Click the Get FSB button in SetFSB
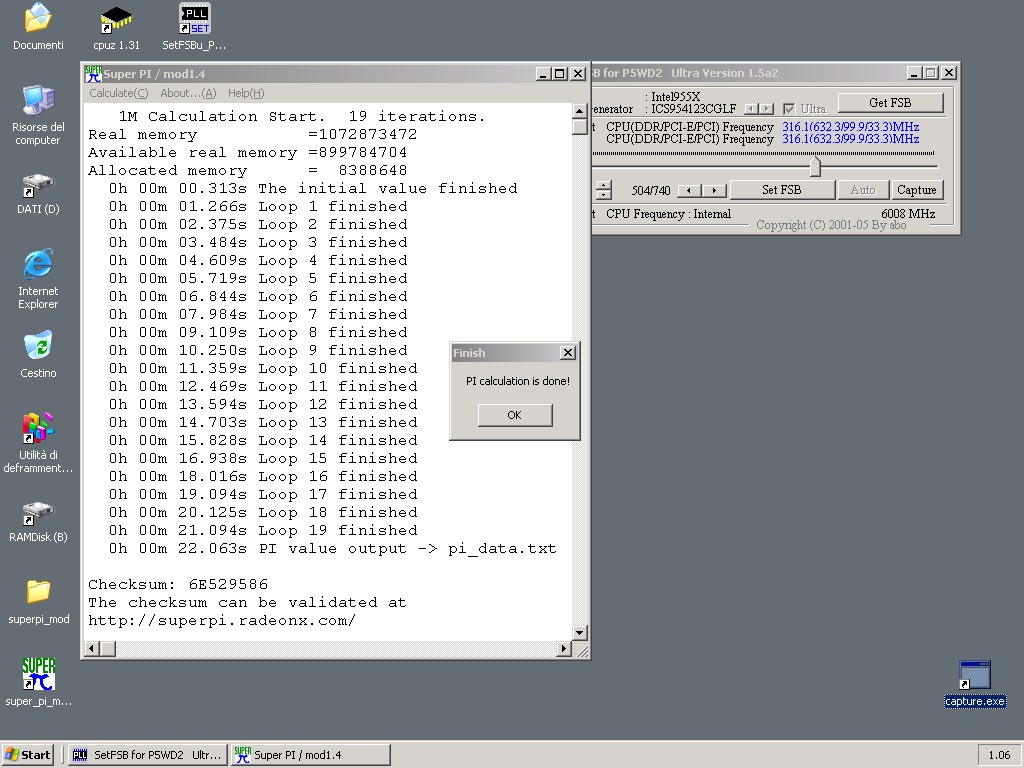The height and width of the screenshot is (768, 1024). 890,103
